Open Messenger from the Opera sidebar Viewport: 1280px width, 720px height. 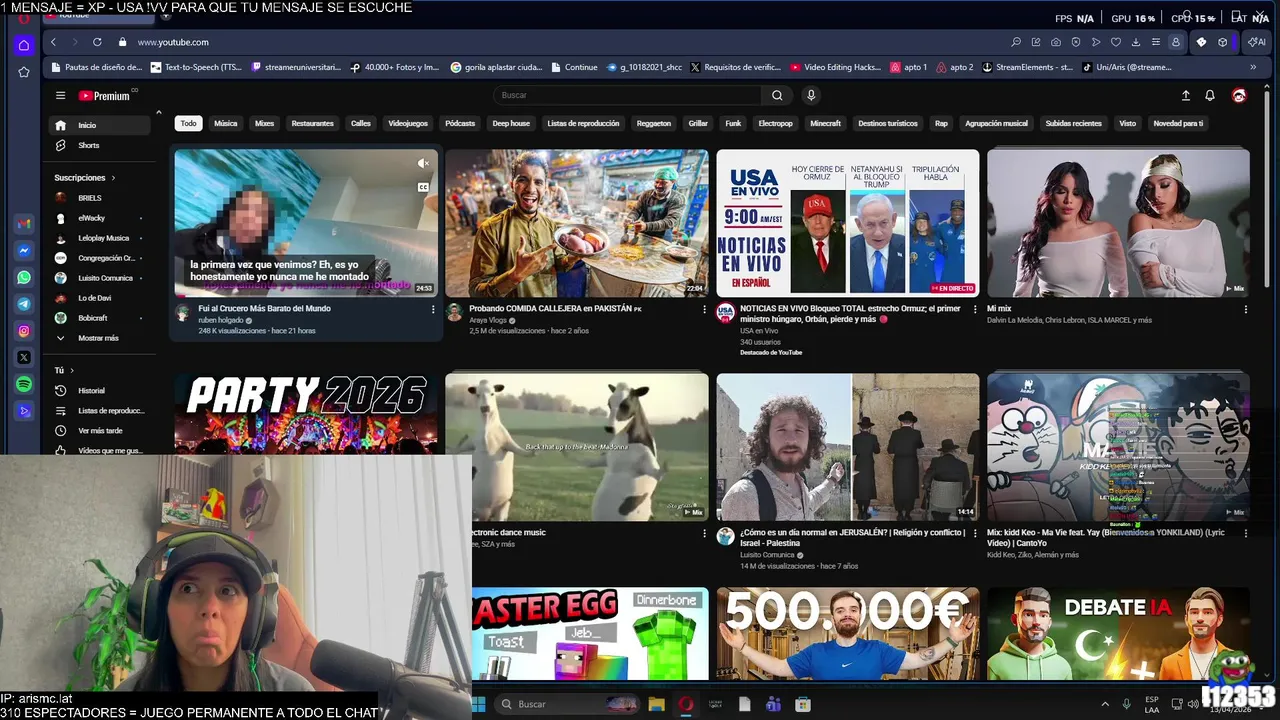pos(24,251)
